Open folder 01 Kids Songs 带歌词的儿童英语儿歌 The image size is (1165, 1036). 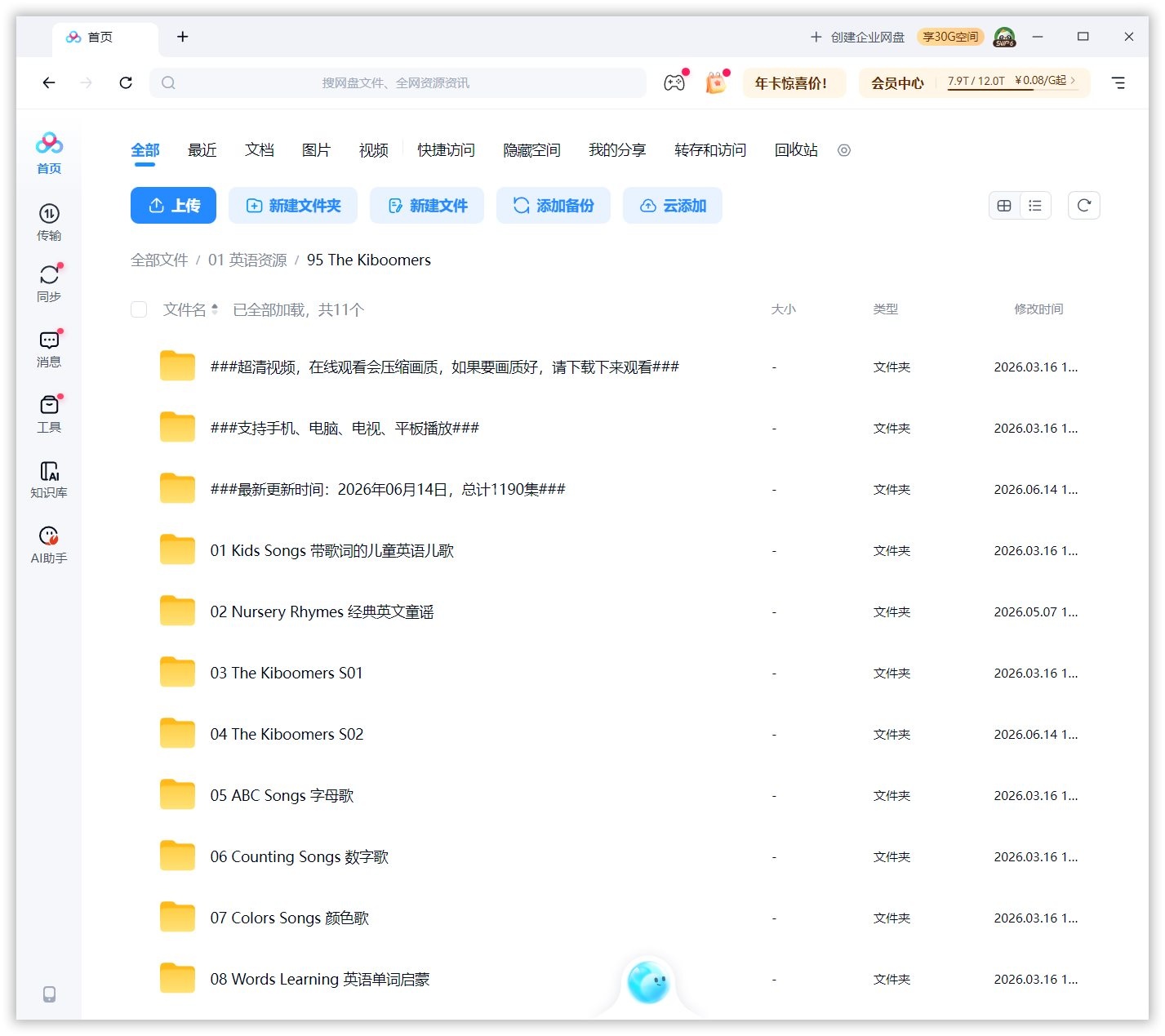pyautogui.click(x=332, y=550)
